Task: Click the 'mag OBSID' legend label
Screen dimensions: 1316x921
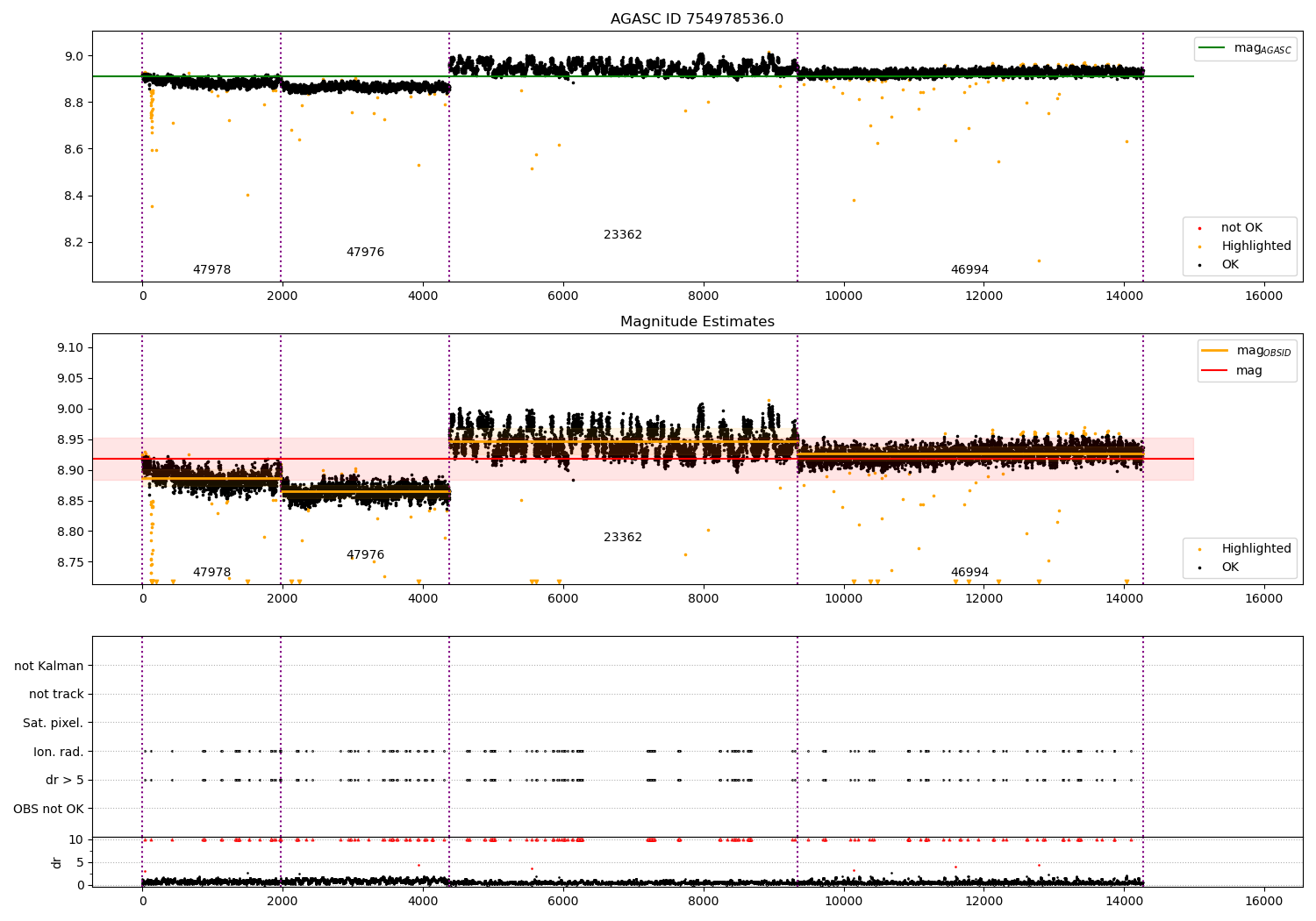Action: (1264, 351)
